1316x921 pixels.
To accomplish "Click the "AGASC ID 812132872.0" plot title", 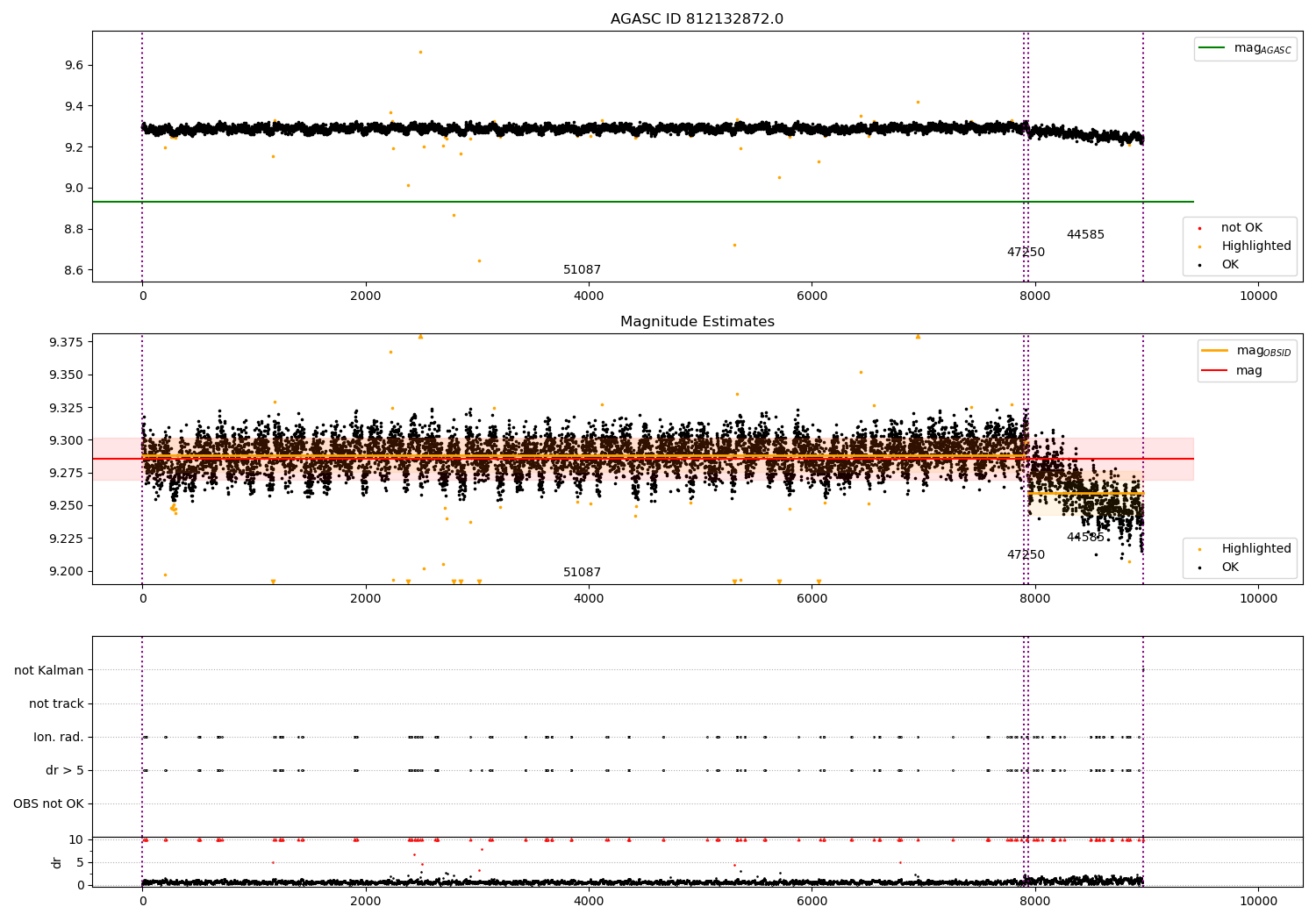I will pyautogui.click(x=697, y=19).
